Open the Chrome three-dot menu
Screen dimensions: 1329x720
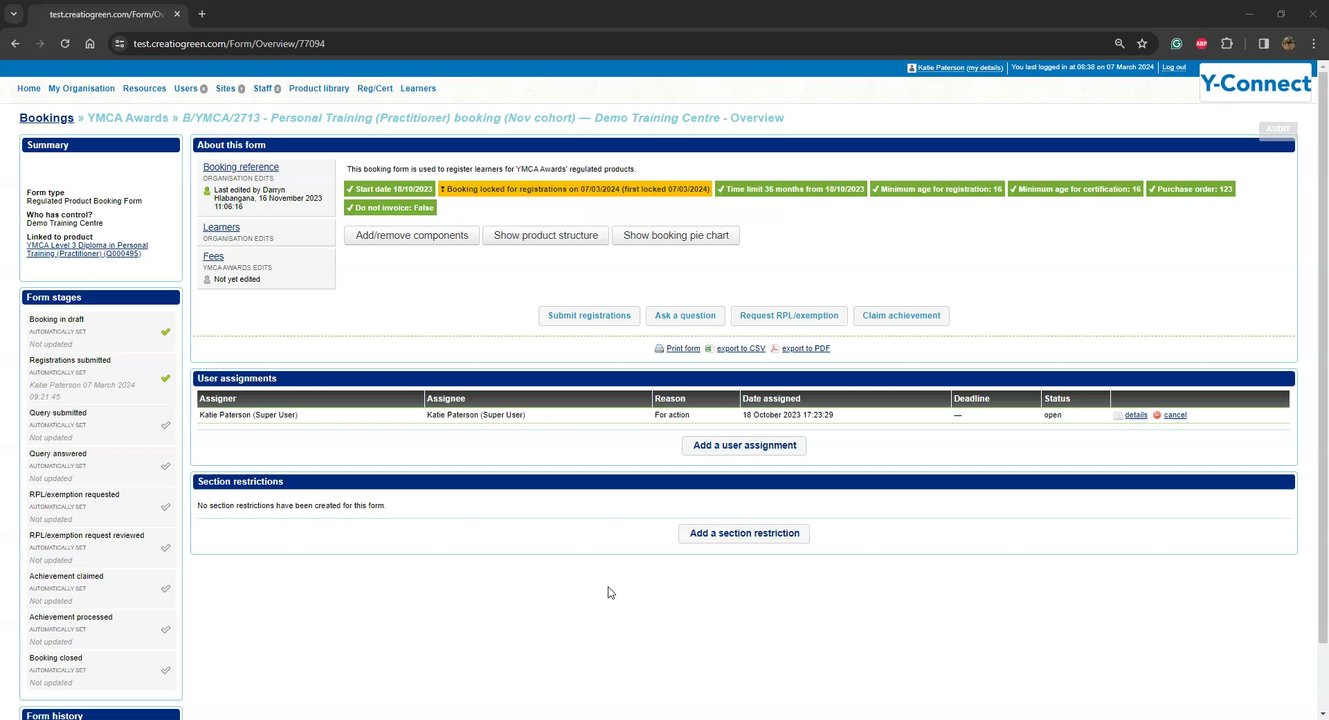point(1313,44)
